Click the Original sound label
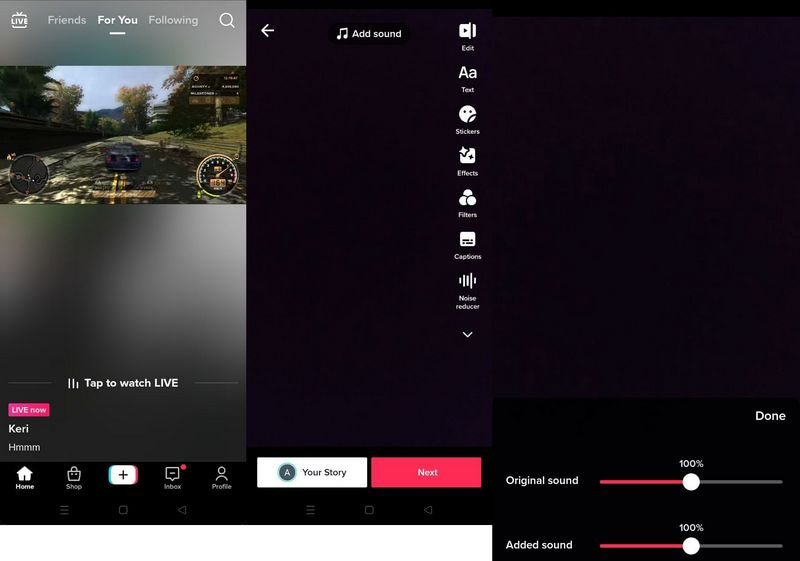 click(542, 480)
